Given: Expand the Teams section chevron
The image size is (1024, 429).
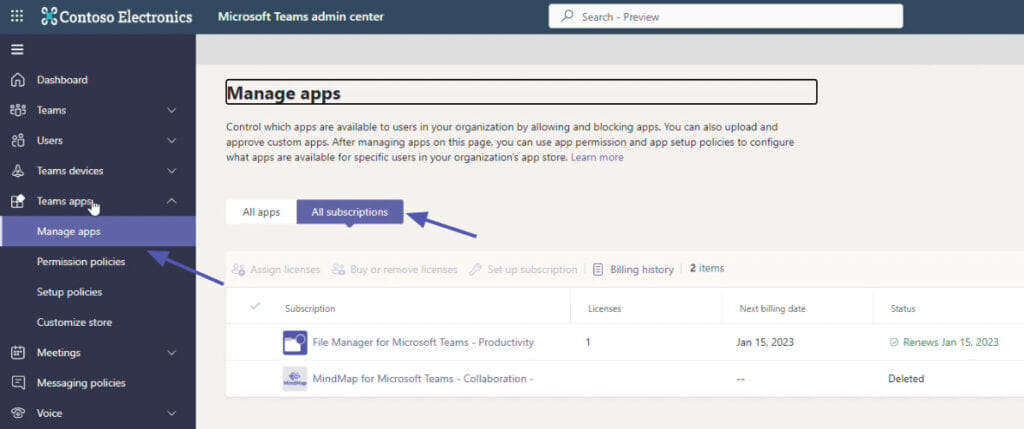Looking at the screenshot, I should (x=172, y=110).
